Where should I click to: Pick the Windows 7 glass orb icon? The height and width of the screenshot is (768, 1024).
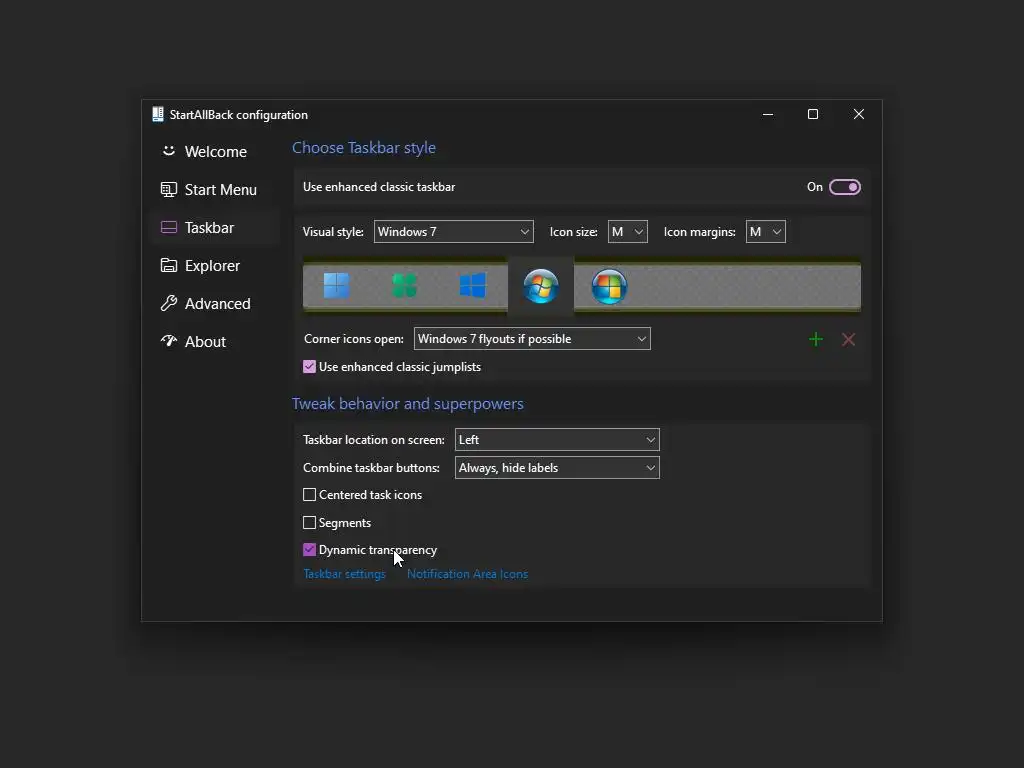click(x=541, y=286)
